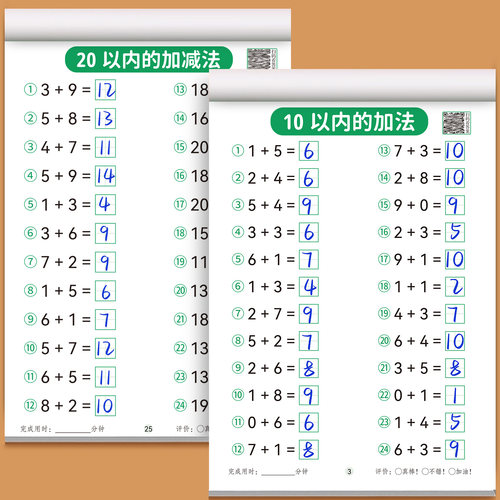
Task: Click the QR code on the 10以内的加法 sheet
Action: 456,123
